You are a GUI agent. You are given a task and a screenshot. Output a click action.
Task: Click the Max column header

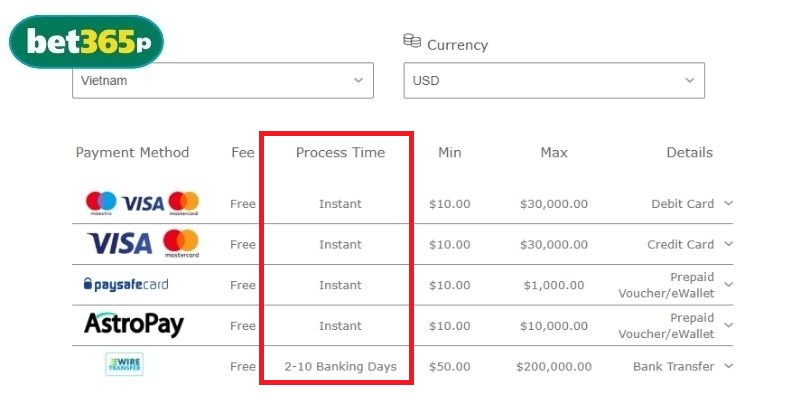click(x=554, y=153)
